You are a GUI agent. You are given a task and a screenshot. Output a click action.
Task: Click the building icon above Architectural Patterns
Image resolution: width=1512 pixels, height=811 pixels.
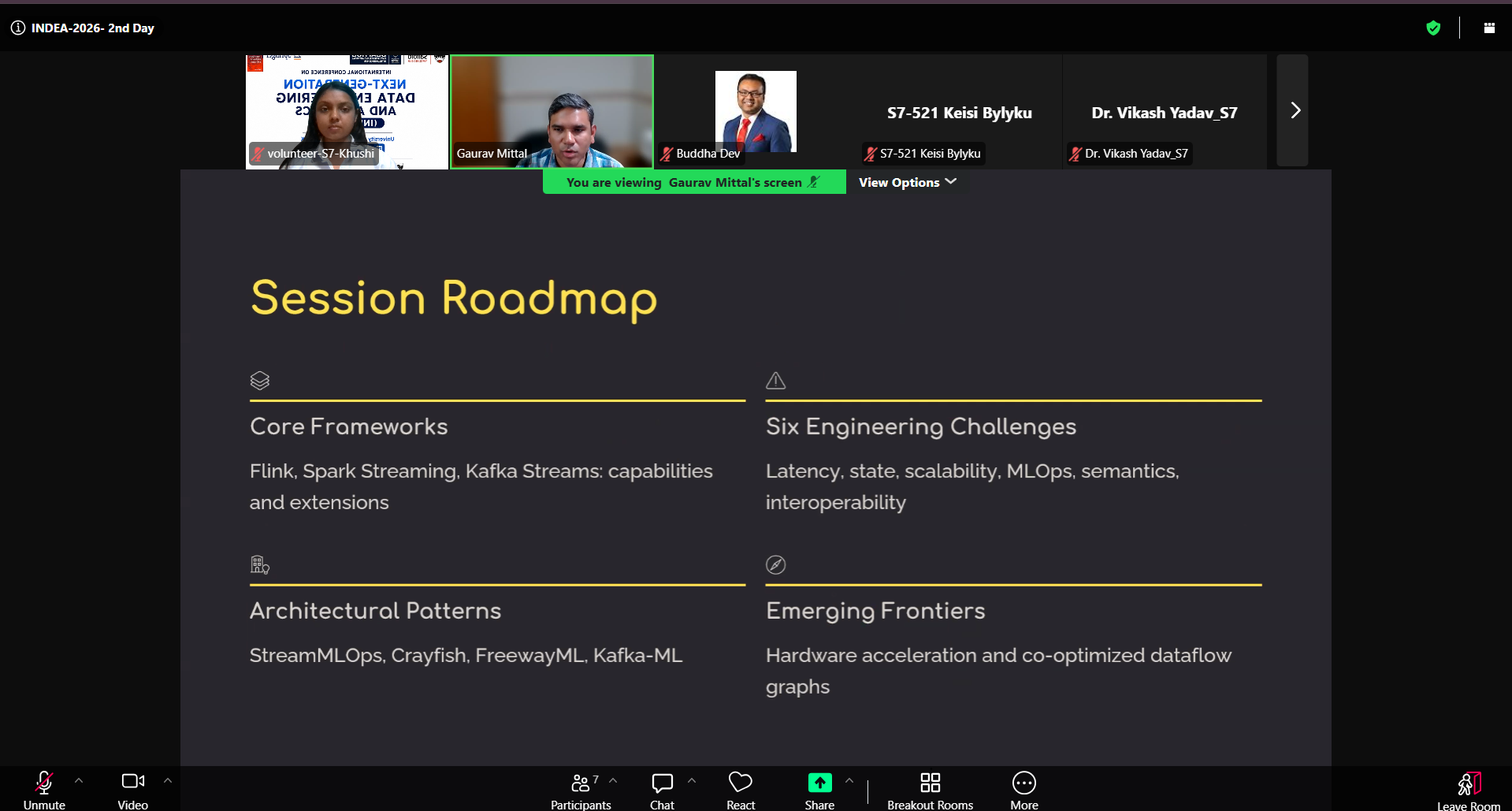point(260,564)
